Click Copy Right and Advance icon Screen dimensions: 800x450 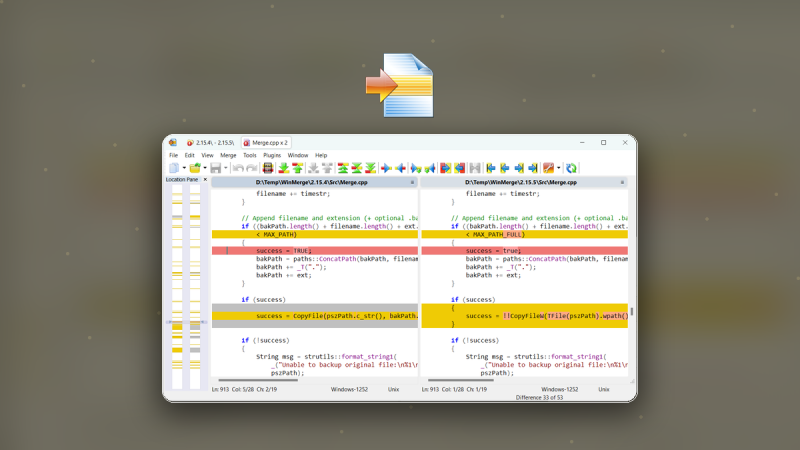click(416, 168)
